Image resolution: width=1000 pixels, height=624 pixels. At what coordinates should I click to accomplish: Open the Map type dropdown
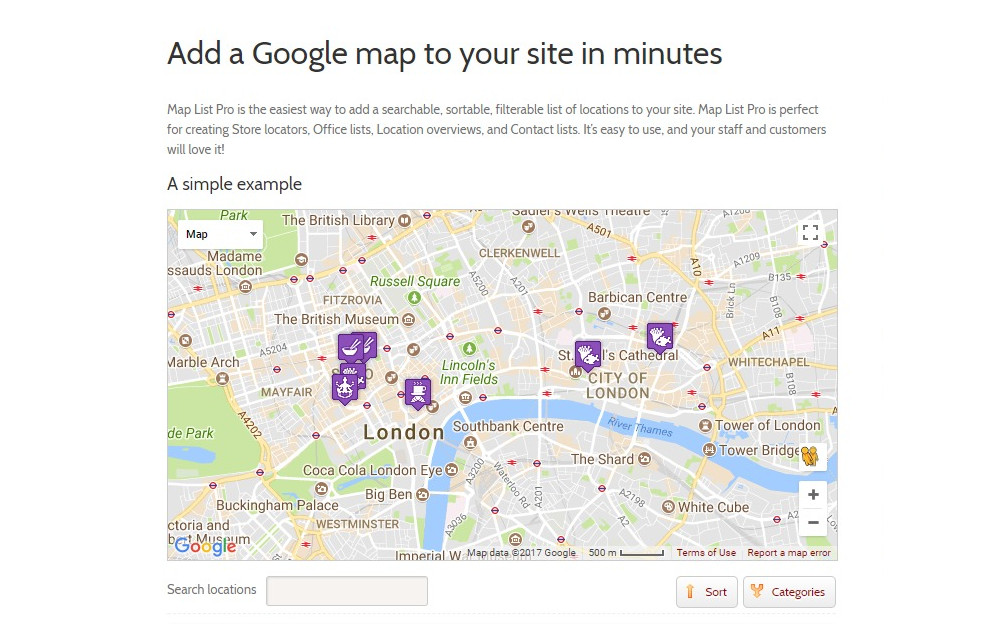click(x=221, y=234)
